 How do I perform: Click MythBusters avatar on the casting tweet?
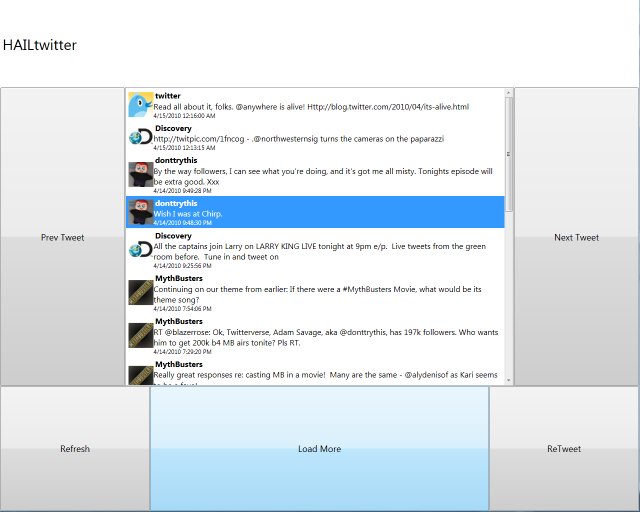pyautogui.click(x=140, y=374)
